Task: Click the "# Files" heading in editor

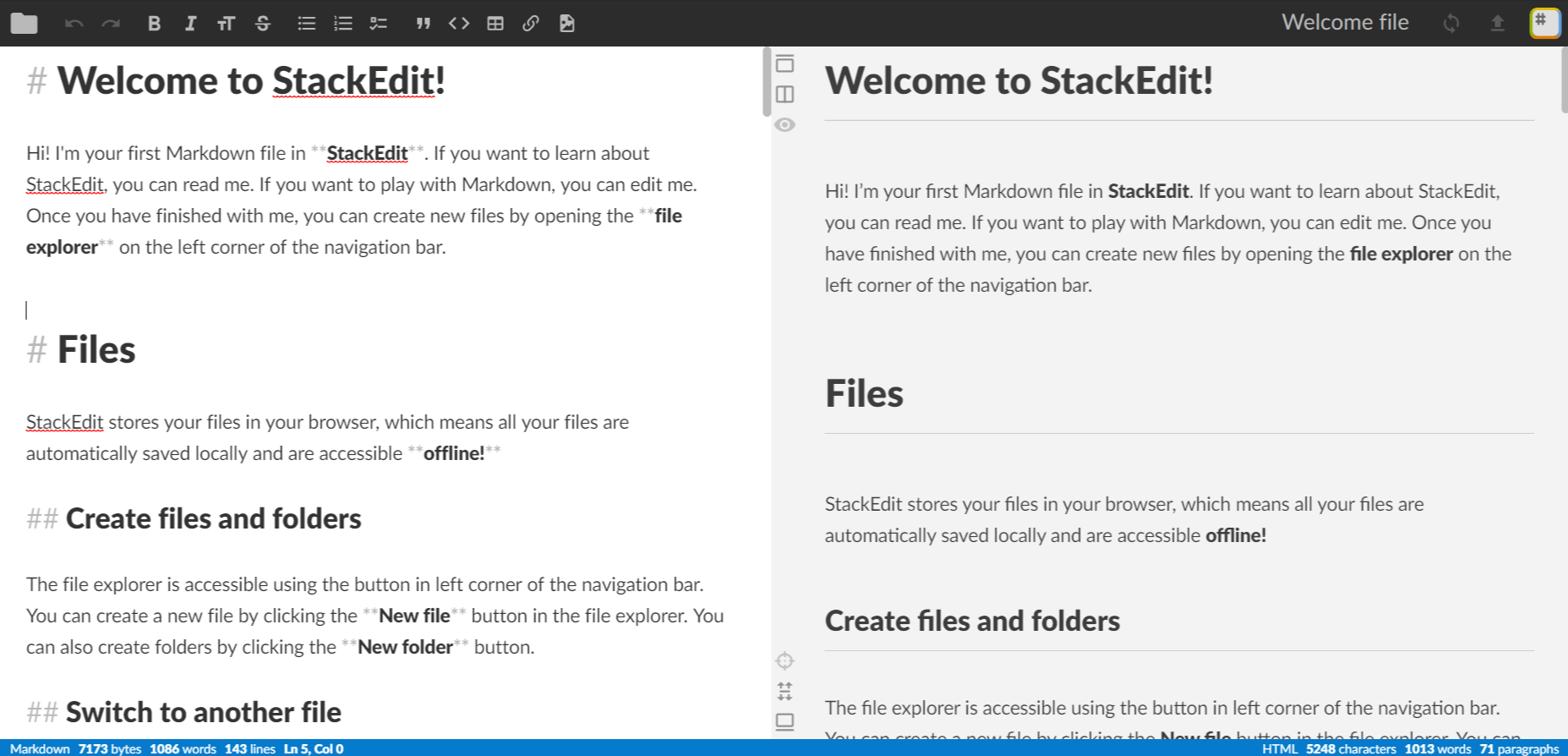Action: coord(81,349)
